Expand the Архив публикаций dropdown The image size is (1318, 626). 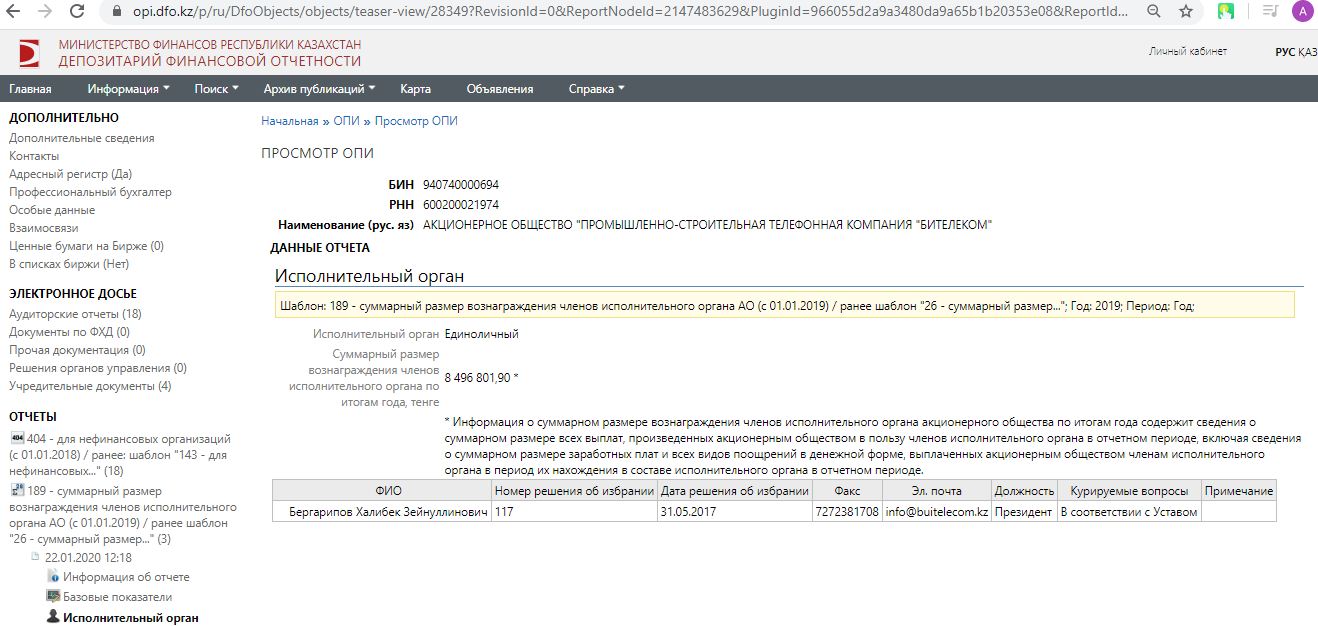point(319,89)
